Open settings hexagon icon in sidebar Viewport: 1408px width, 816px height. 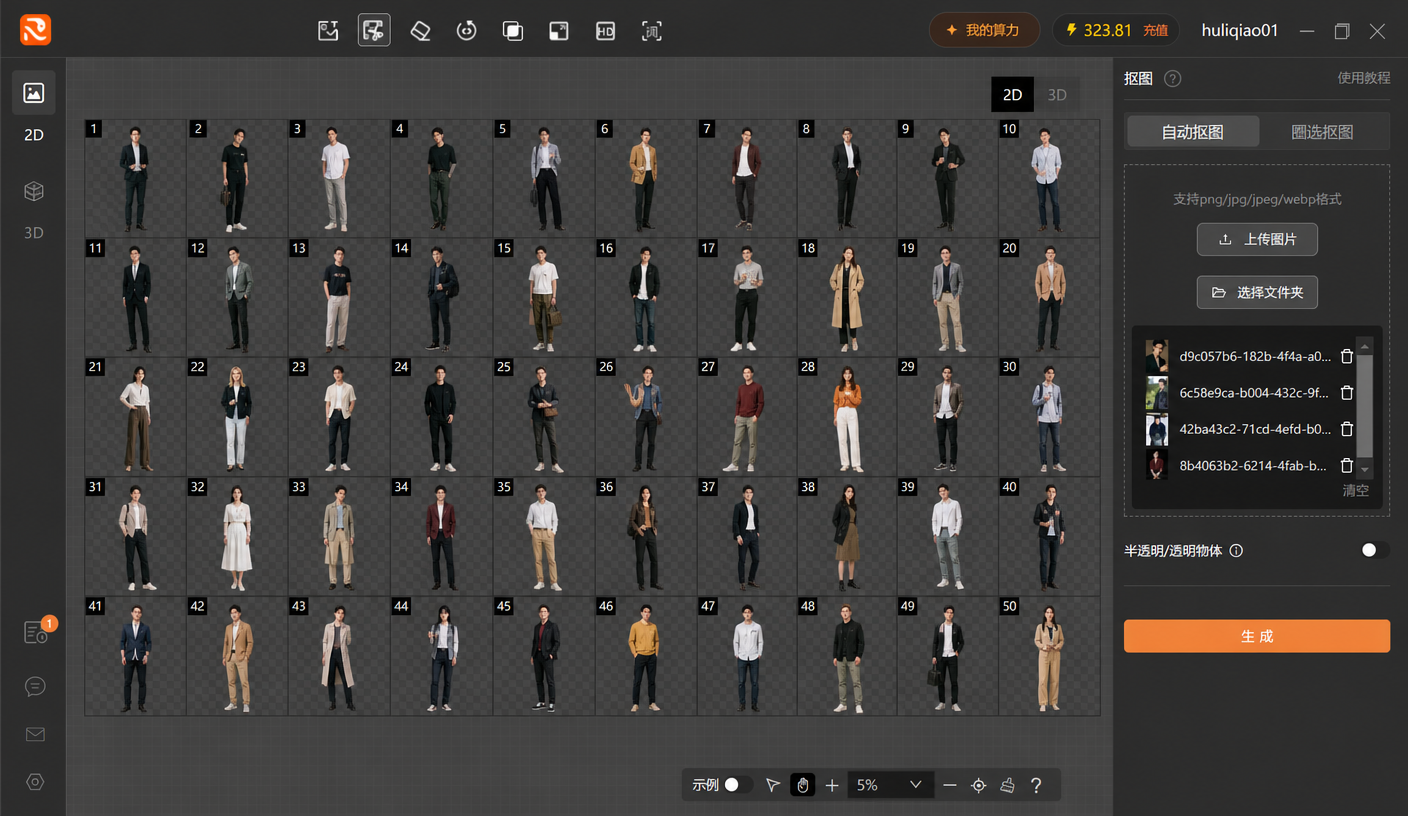35,782
